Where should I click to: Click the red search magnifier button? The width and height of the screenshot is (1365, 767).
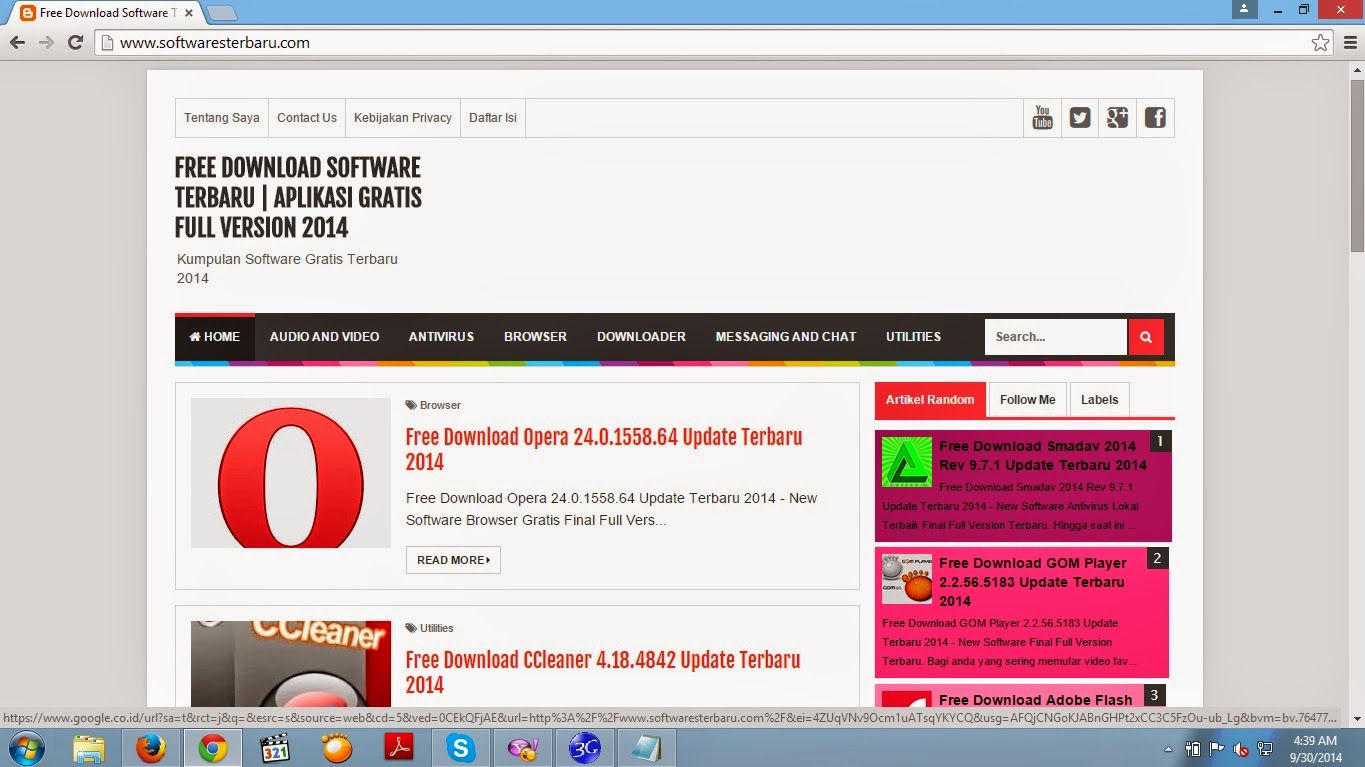[1146, 337]
